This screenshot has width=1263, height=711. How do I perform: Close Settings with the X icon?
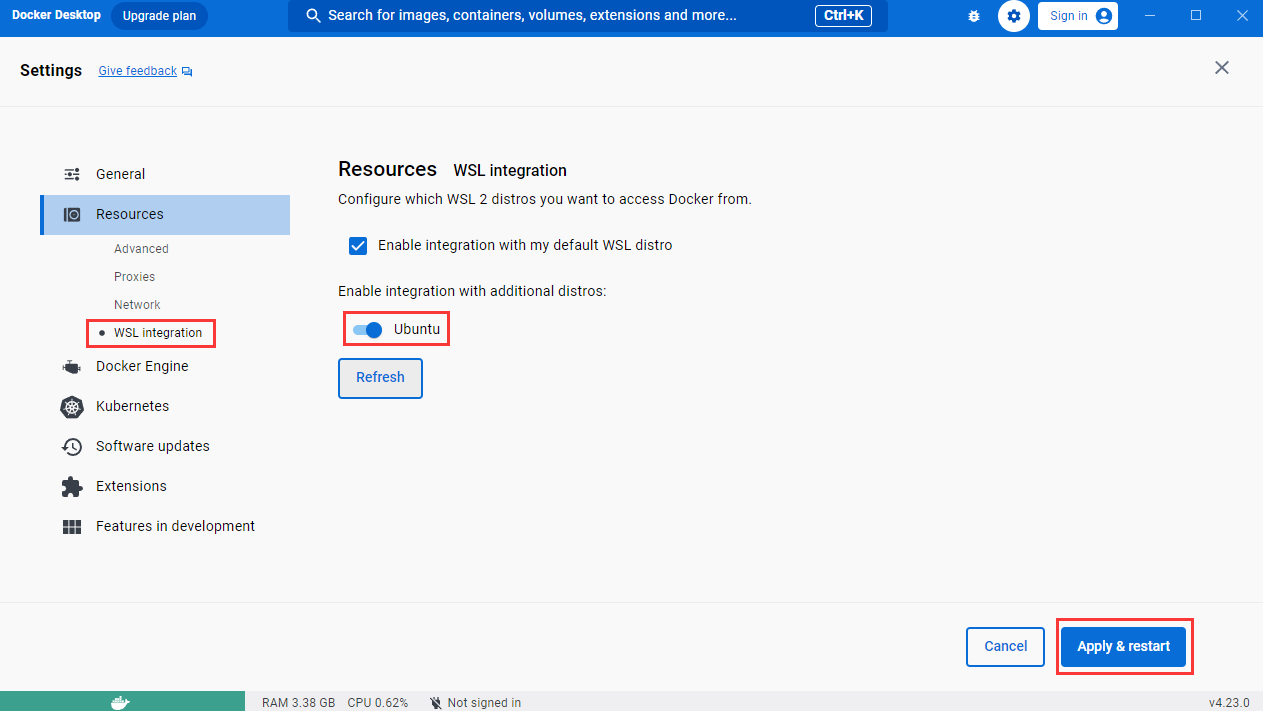[x=1221, y=67]
